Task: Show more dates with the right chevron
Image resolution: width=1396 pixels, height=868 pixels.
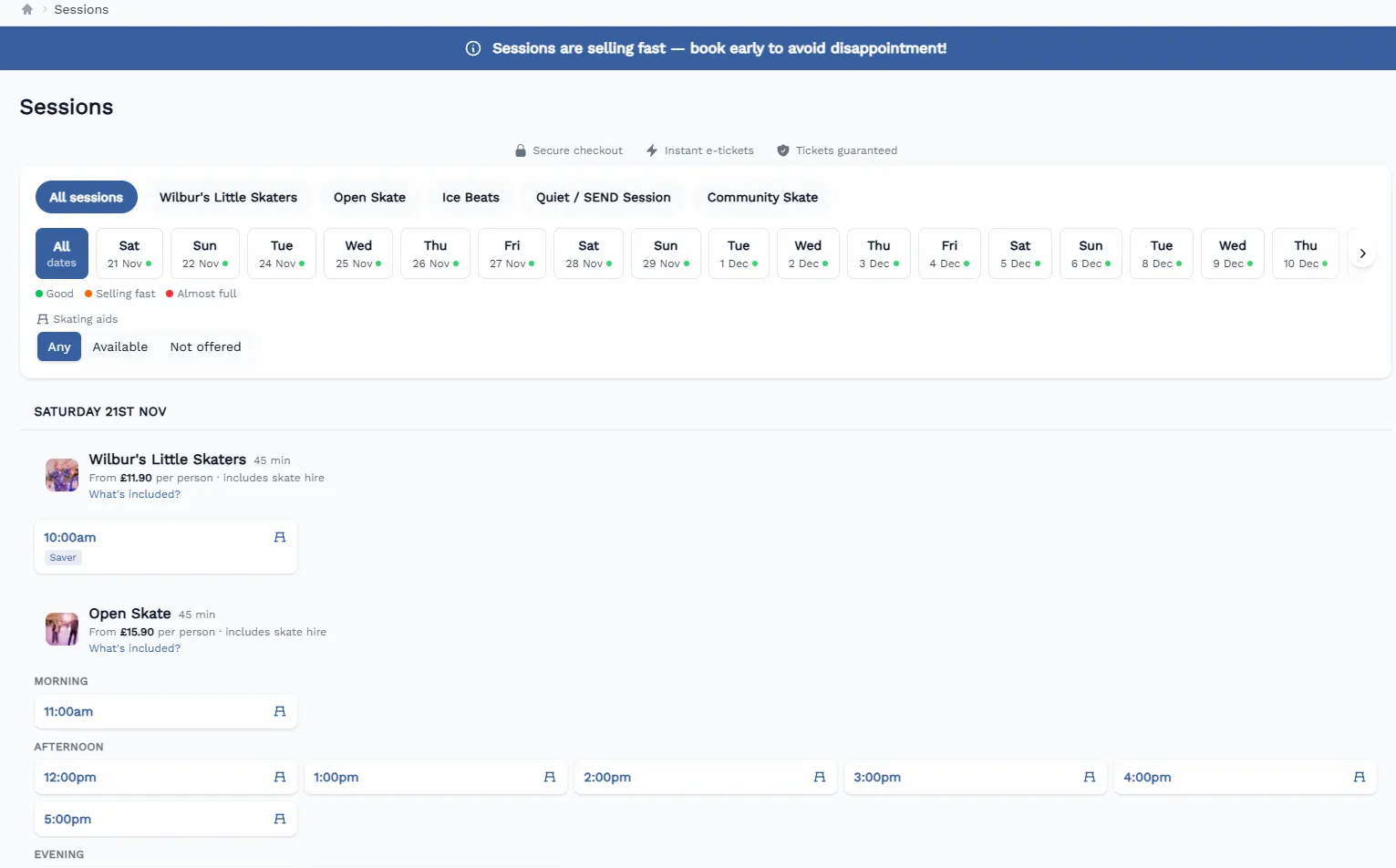Action: [1362, 253]
